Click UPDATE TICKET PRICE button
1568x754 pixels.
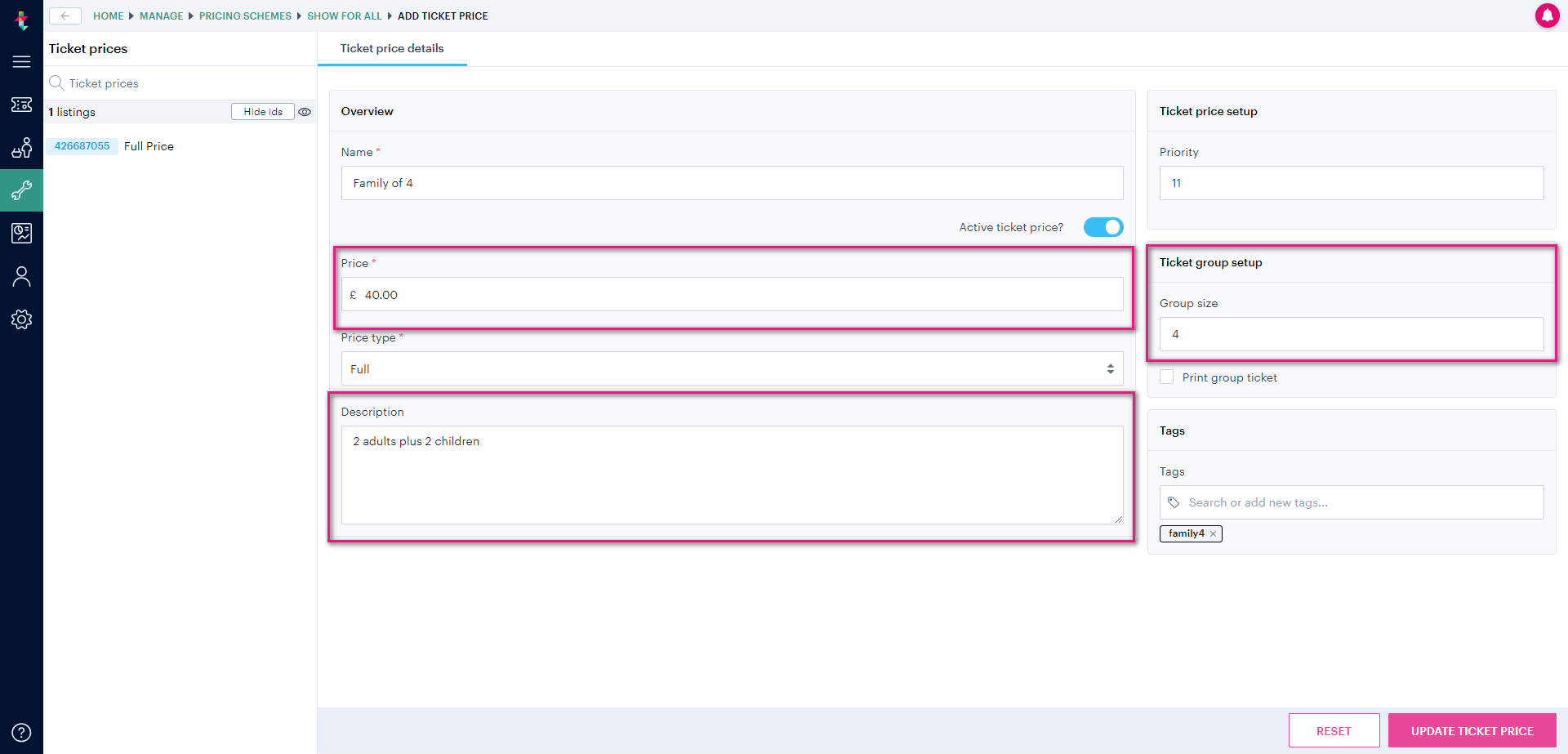coord(1472,730)
